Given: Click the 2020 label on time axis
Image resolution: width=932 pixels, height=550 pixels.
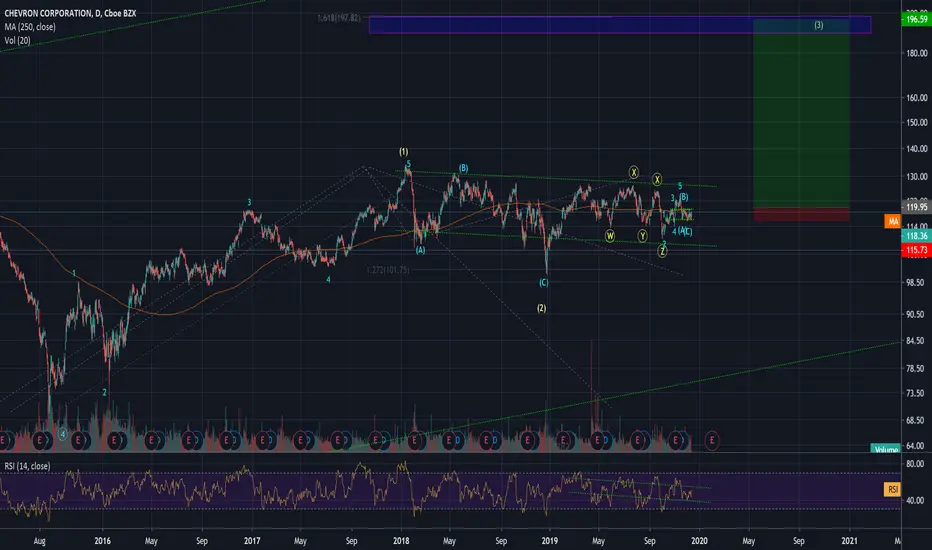Looking at the screenshot, I should point(699,541).
